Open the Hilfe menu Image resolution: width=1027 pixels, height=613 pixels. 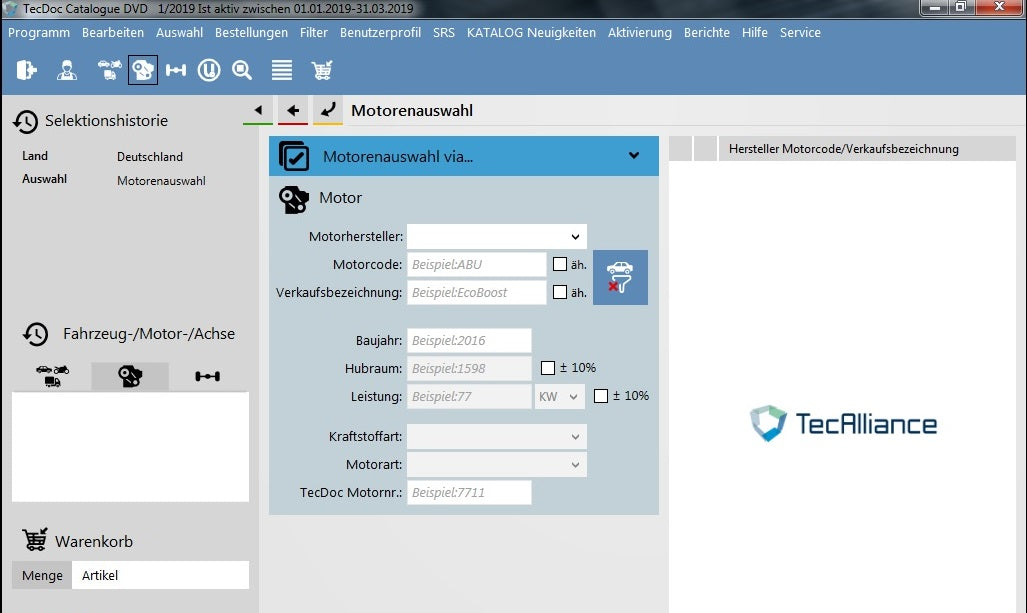[755, 33]
